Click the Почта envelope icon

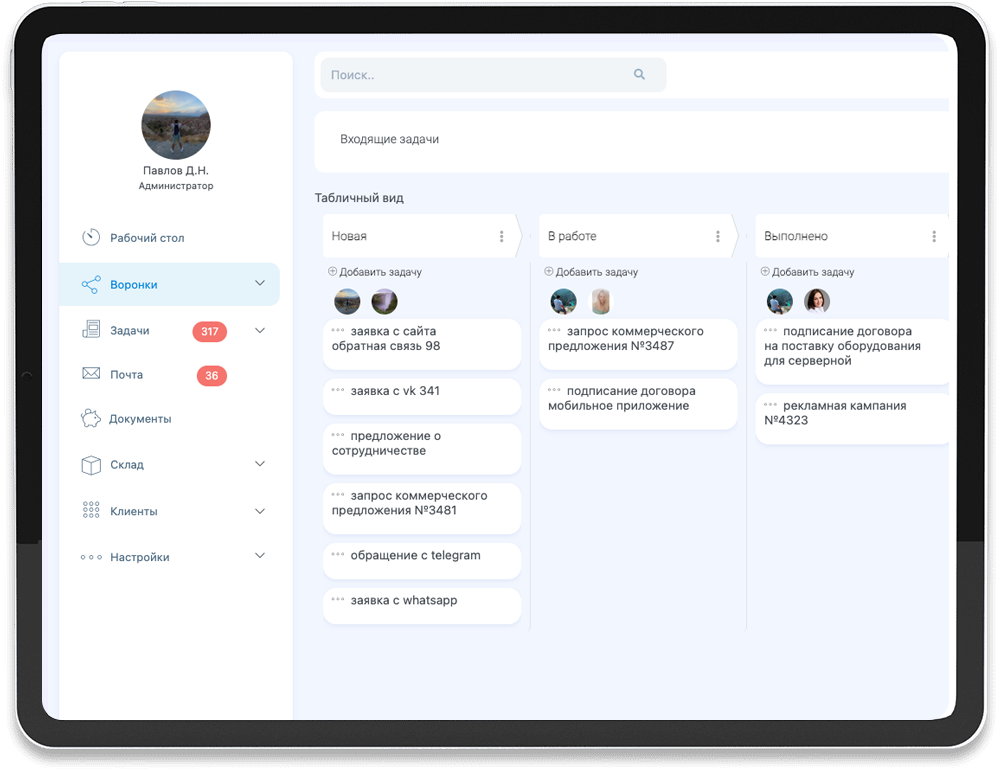(x=91, y=374)
